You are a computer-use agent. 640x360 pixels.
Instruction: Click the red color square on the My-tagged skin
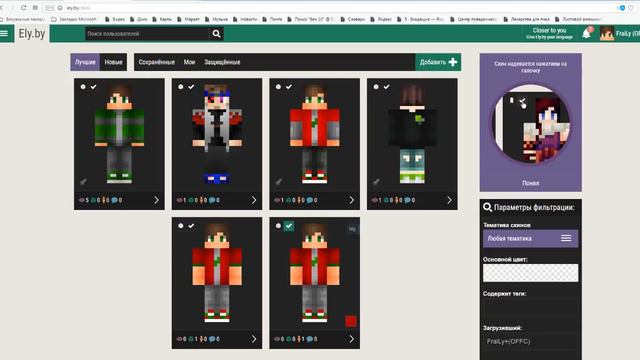[351, 321]
